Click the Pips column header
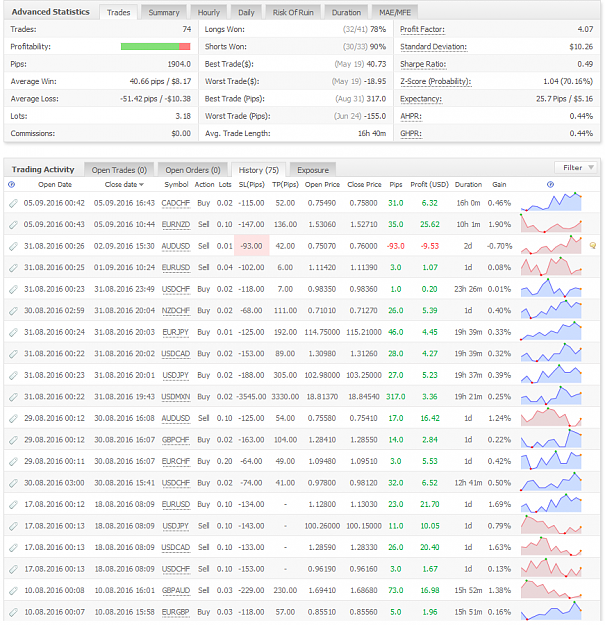605x625 pixels. tap(395, 185)
